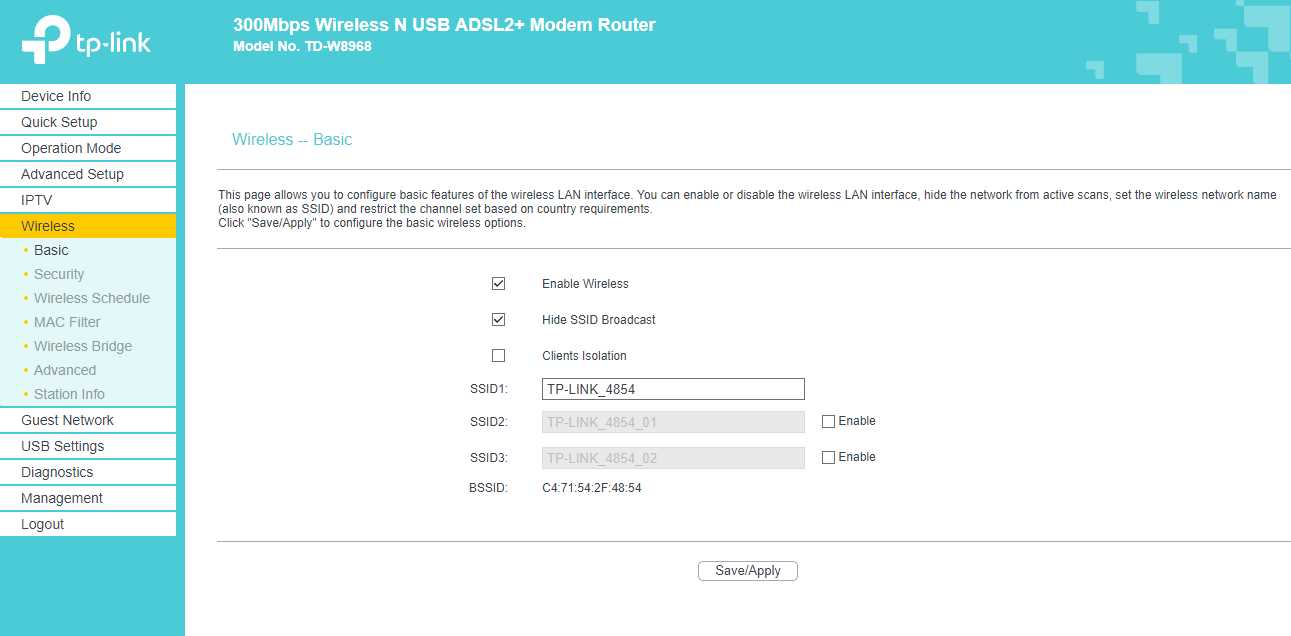This screenshot has width=1291, height=636.
Task: Click the SSID1 text field
Action: 673,389
